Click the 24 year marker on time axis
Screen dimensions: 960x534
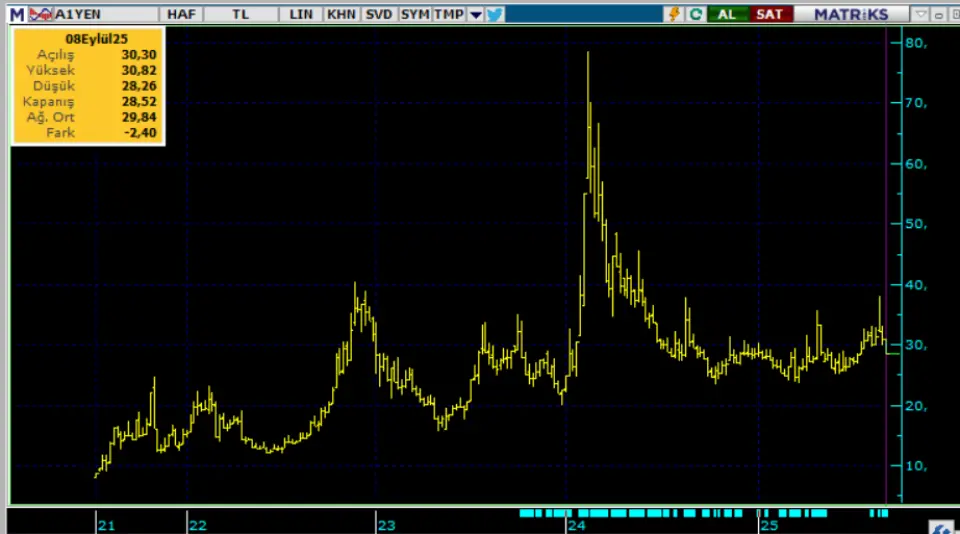pos(576,524)
